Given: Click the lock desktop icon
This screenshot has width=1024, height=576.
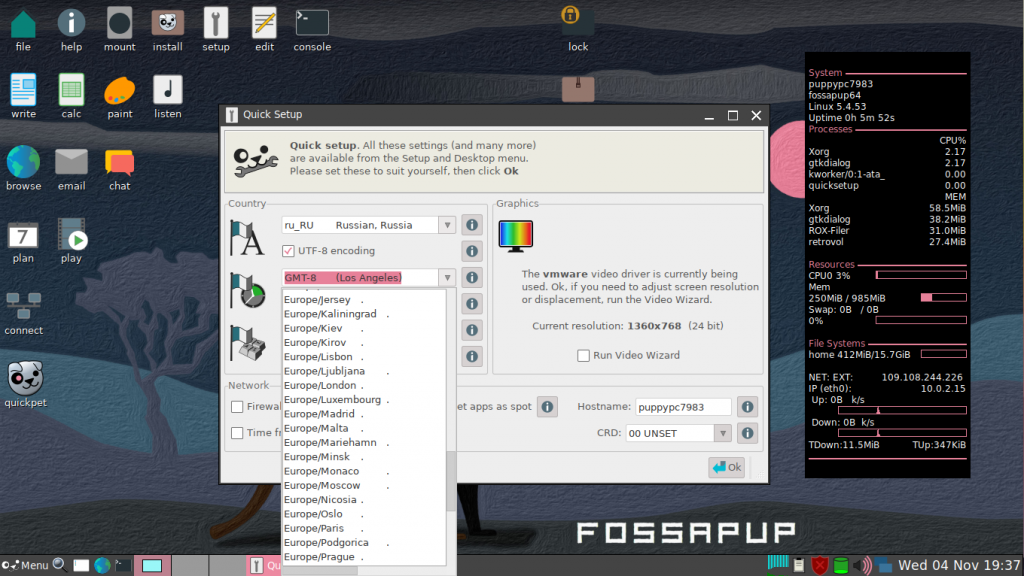Looking at the screenshot, I should click(577, 29).
